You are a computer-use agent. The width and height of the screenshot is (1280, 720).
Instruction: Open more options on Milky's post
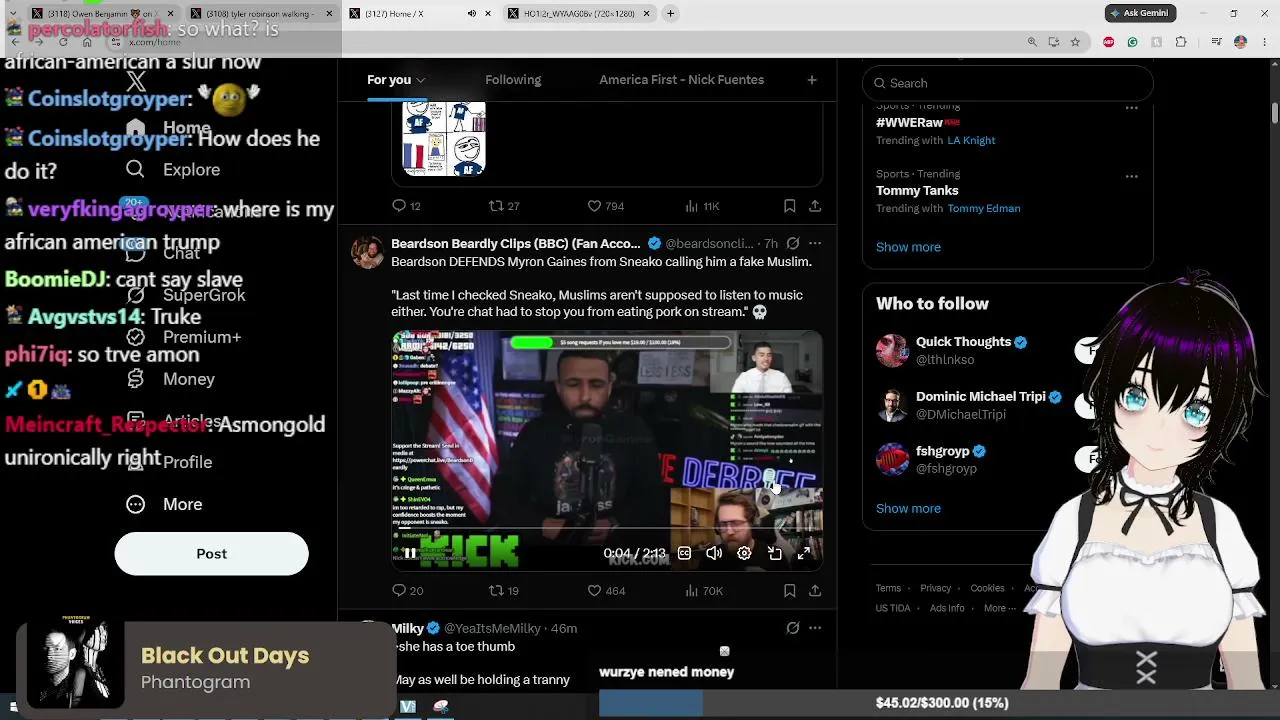815,628
